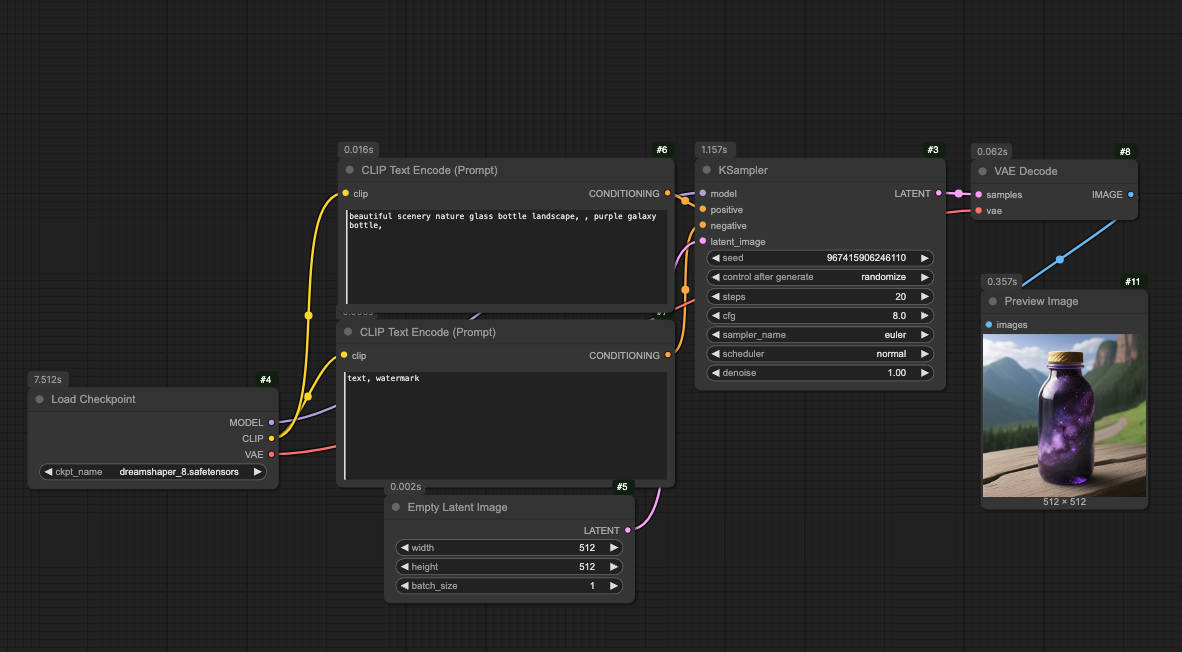Click CONDITIONING output socket of 'beautiful scenery' prompt node
The width and height of the screenshot is (1182, 652).
point(668,194)
